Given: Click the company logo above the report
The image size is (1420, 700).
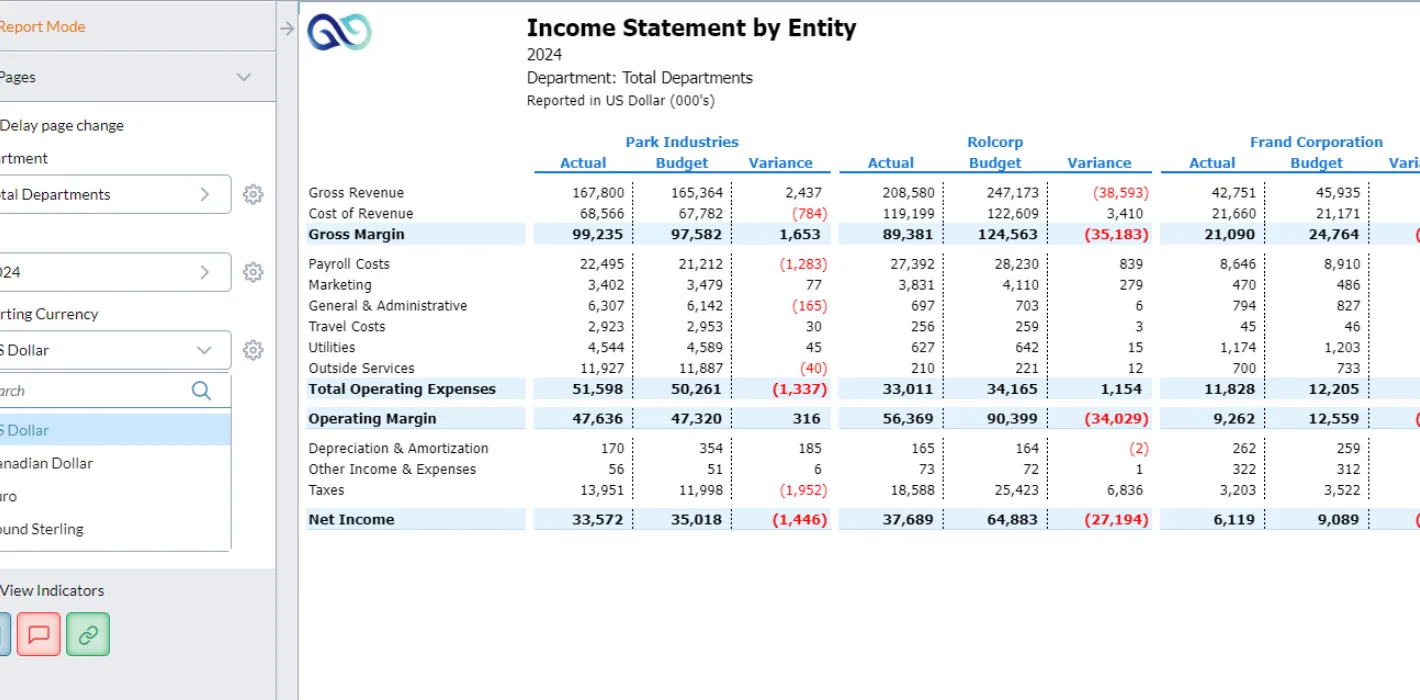Looking at the screenshot, I should [x=339, y=33].
